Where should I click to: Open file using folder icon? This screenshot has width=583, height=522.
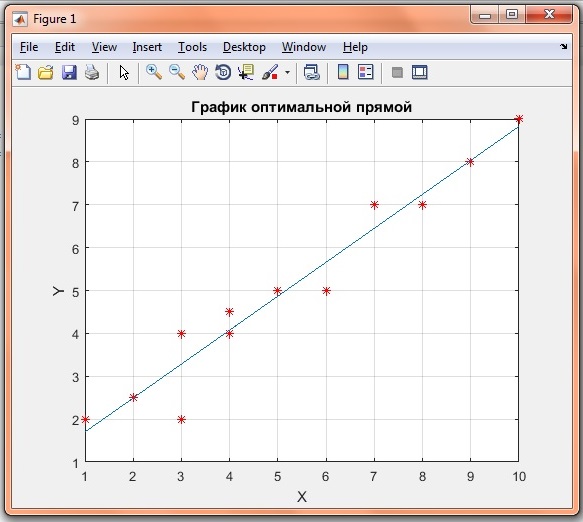point(46,72)
